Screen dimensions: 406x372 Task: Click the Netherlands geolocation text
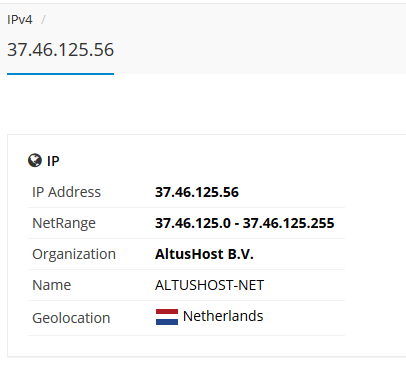(x=223, y=316)
